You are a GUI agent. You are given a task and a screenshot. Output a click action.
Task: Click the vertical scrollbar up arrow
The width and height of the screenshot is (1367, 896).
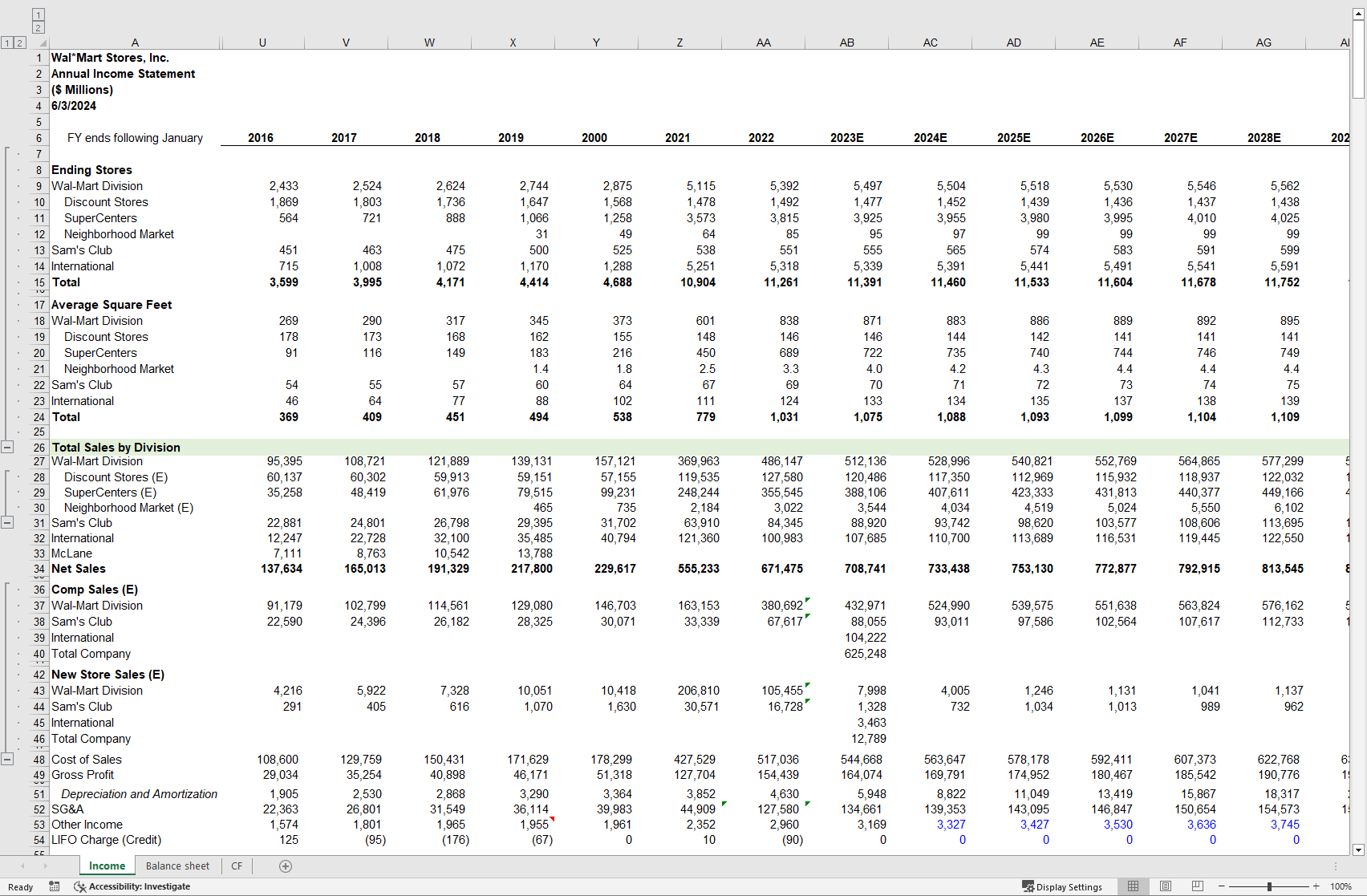tap(1358, 15)
